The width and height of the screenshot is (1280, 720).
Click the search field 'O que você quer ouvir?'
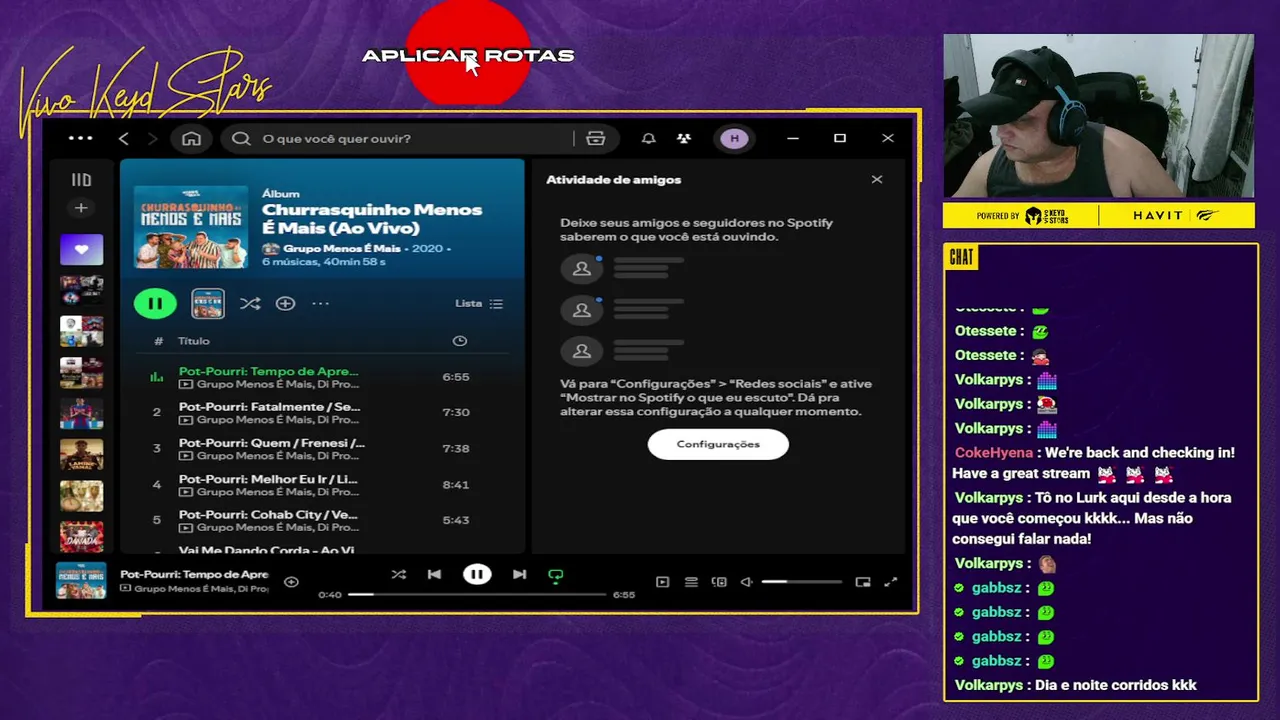(x=400, y=138)
